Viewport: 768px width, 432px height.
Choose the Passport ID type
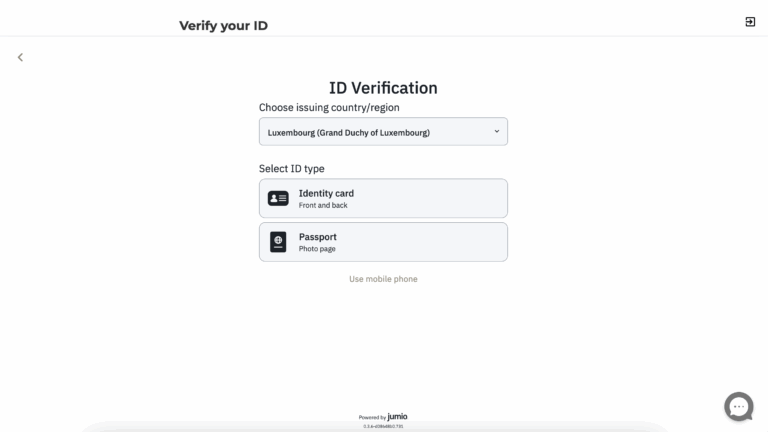tap(383, 242)
